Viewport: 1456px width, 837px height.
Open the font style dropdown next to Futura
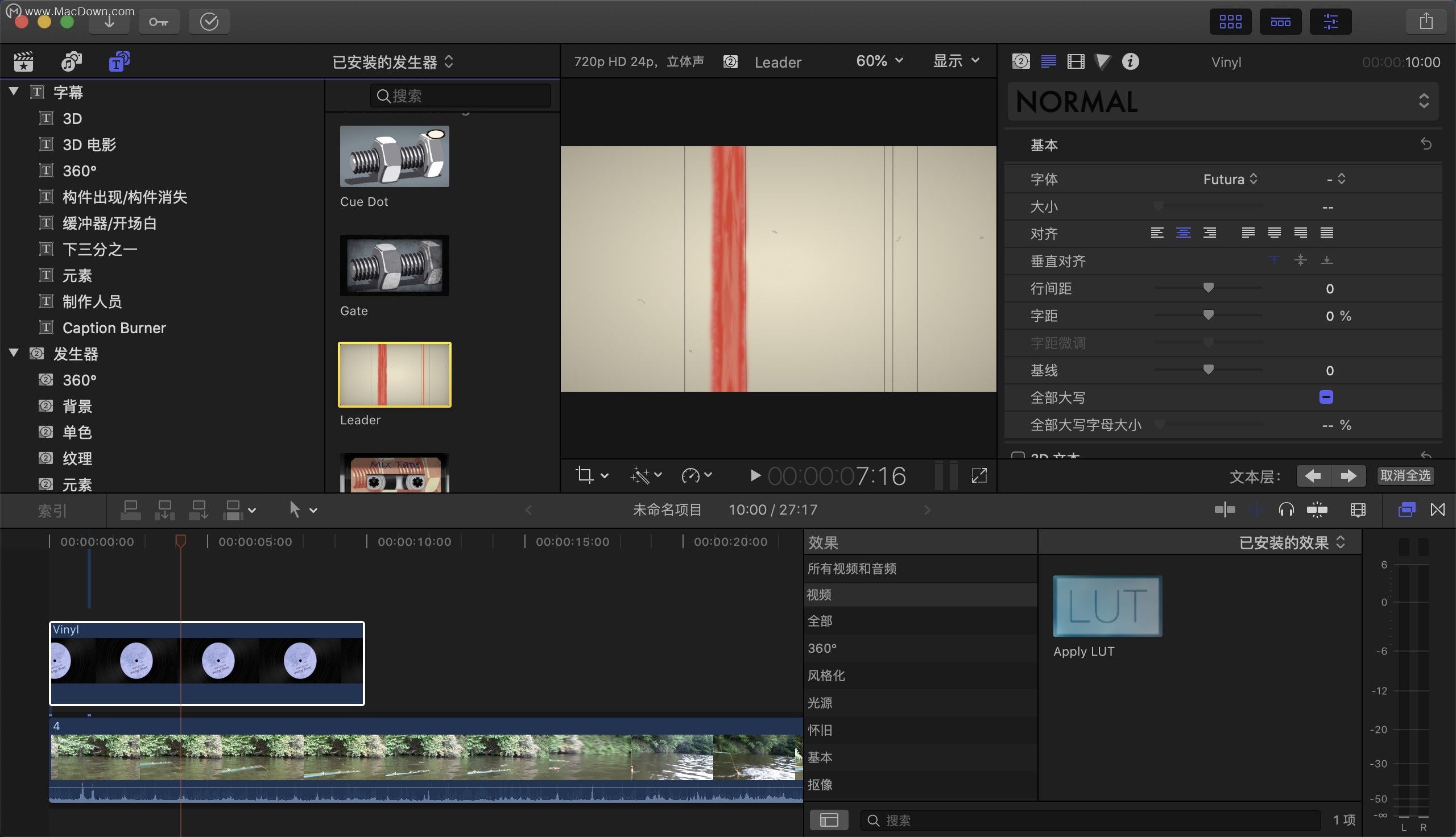(x=1336, y=179)
